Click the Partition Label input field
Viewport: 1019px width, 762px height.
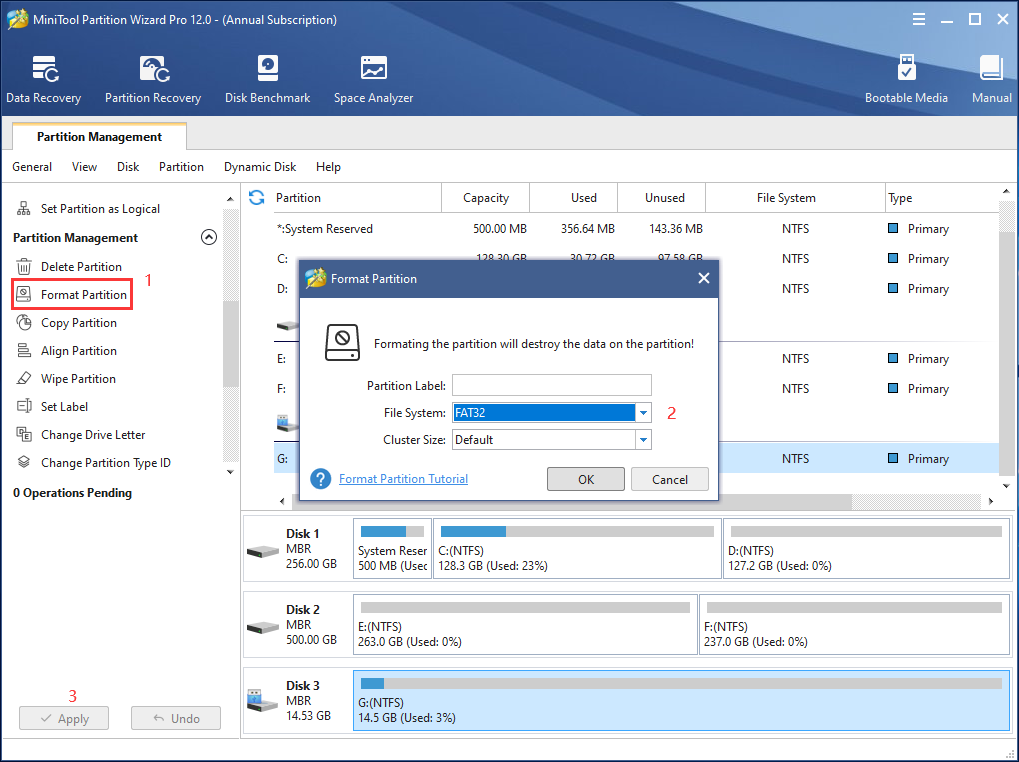click(552, 385)
